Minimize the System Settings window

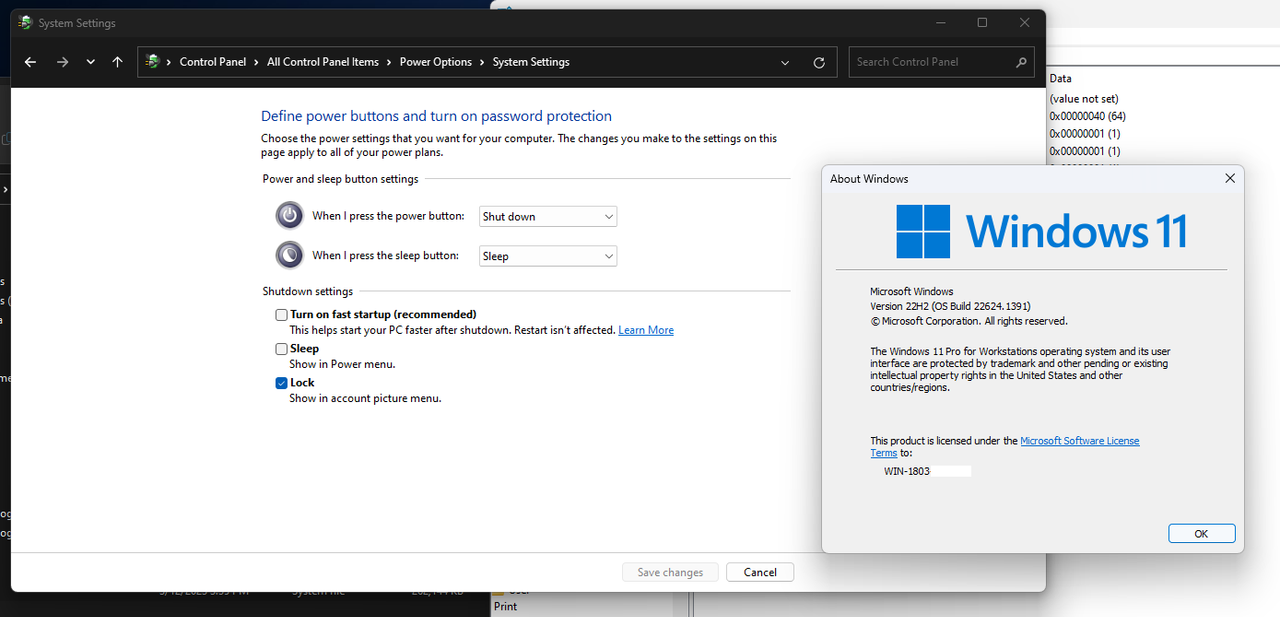(940, 23)
